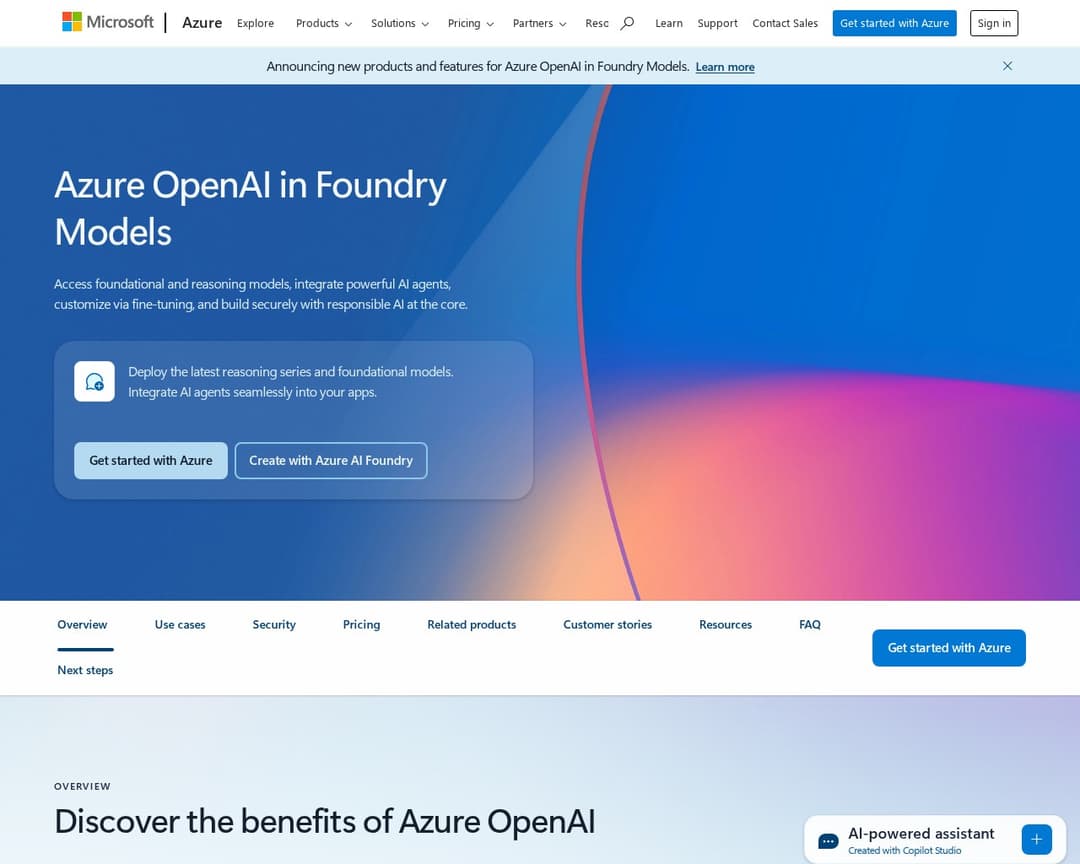
Task: Open the search magnifier icon
Action: [627, 23]
